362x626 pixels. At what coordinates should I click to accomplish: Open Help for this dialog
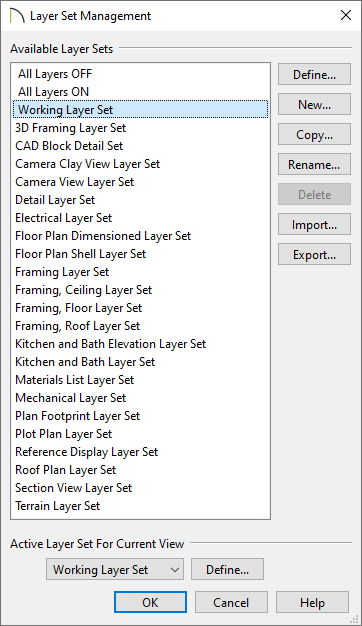pos(313,602)
